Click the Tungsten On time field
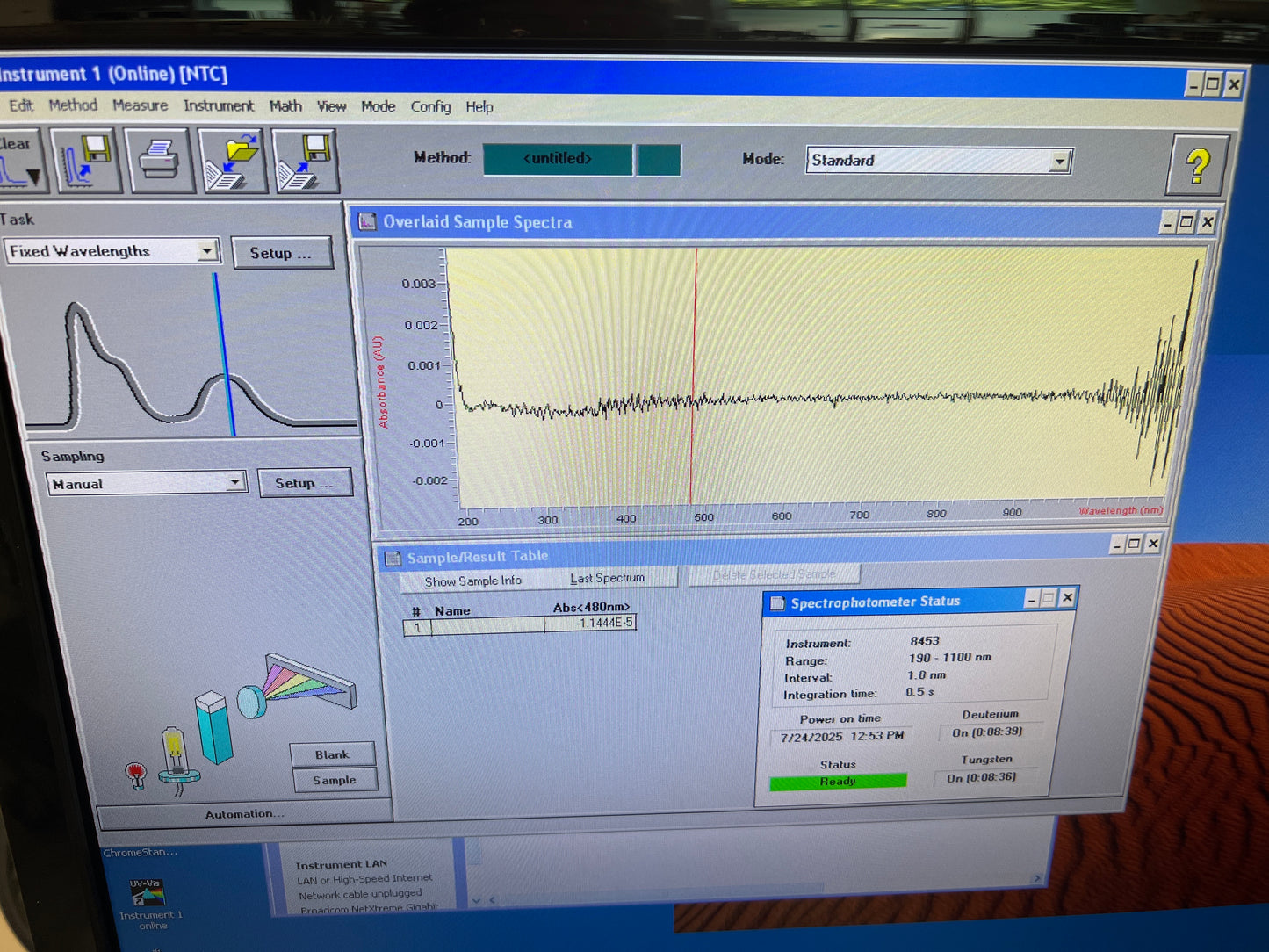The height and width of the screenshot is (952, 1269). [984, 777]
